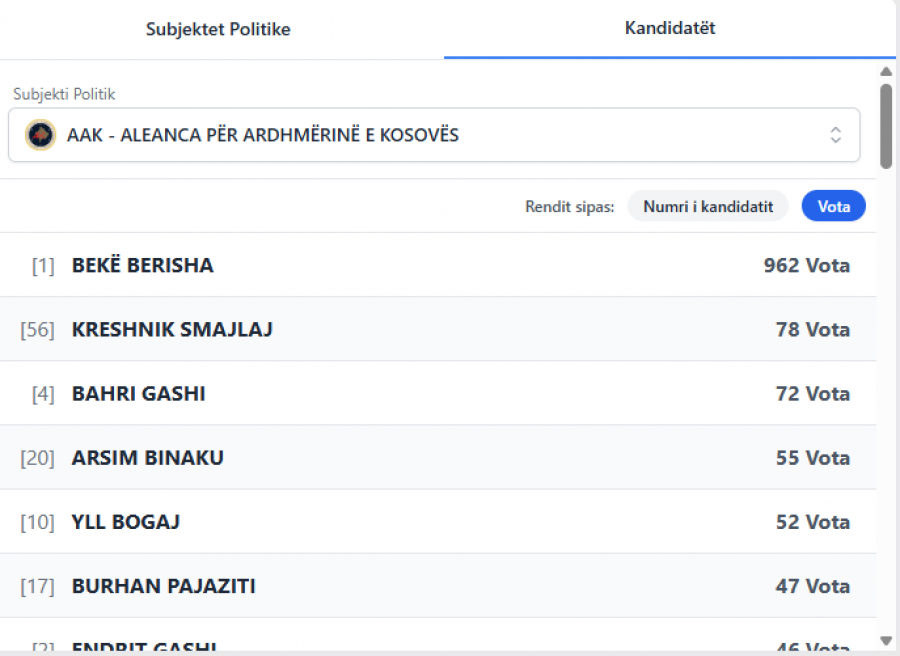The width and height of the screenshot is (900, 656).
Task: Switch to the Subjektet Politike tab
Action: coord(218,29)
